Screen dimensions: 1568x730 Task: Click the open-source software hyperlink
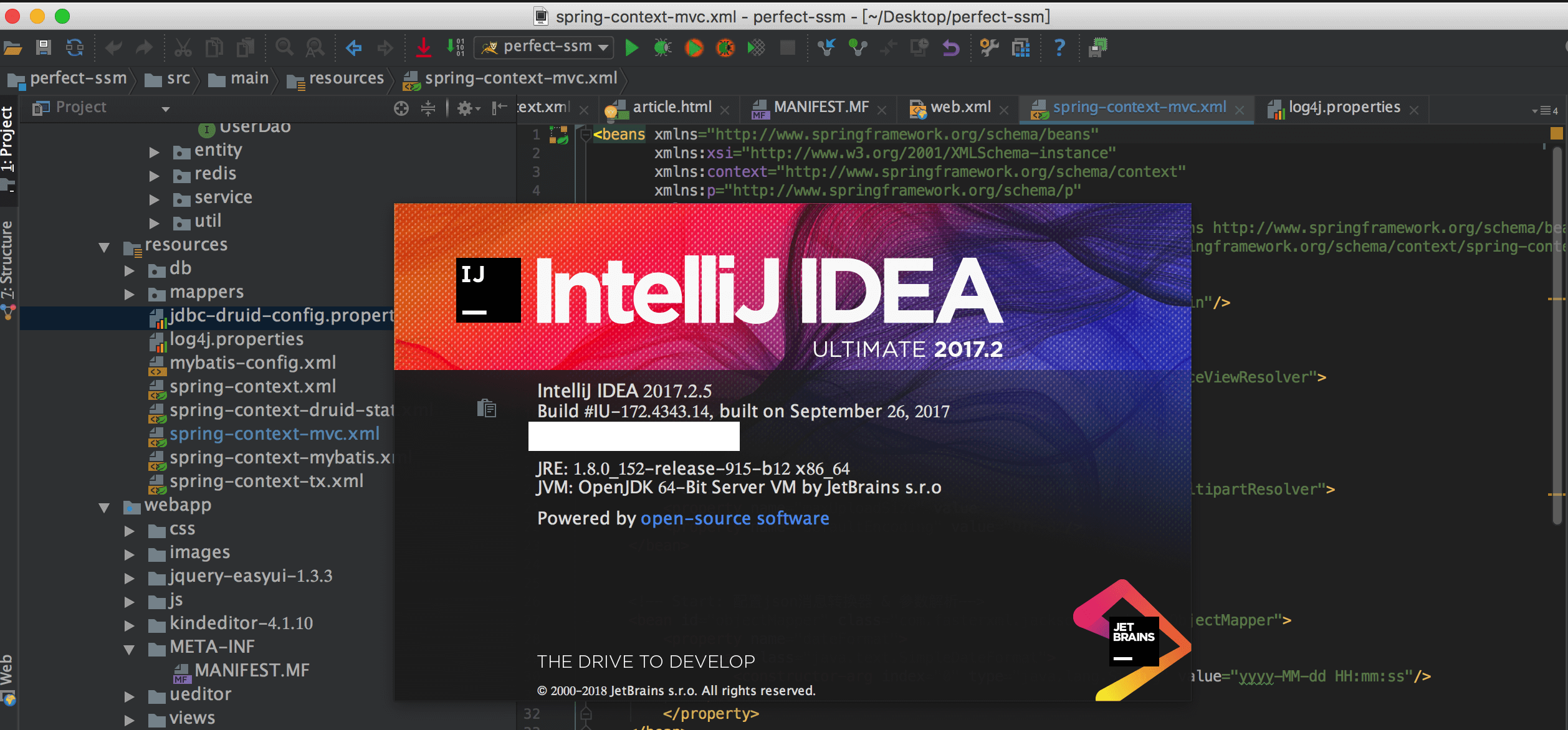click(735, 518)
